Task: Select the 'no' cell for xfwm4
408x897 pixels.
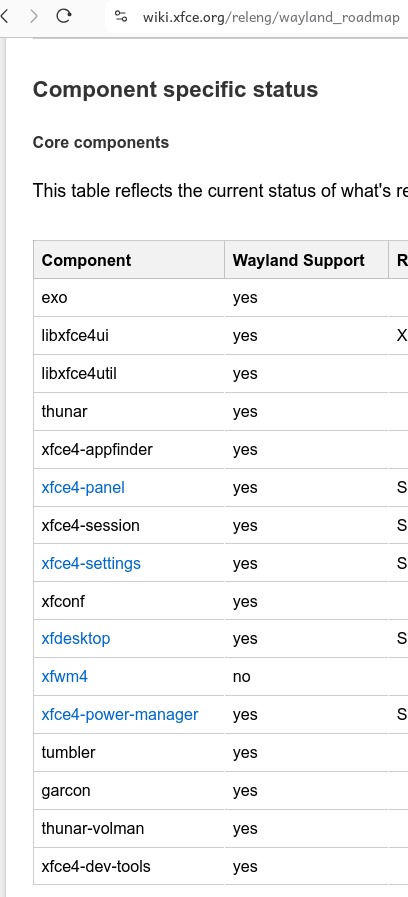Action: click(306, 677)
